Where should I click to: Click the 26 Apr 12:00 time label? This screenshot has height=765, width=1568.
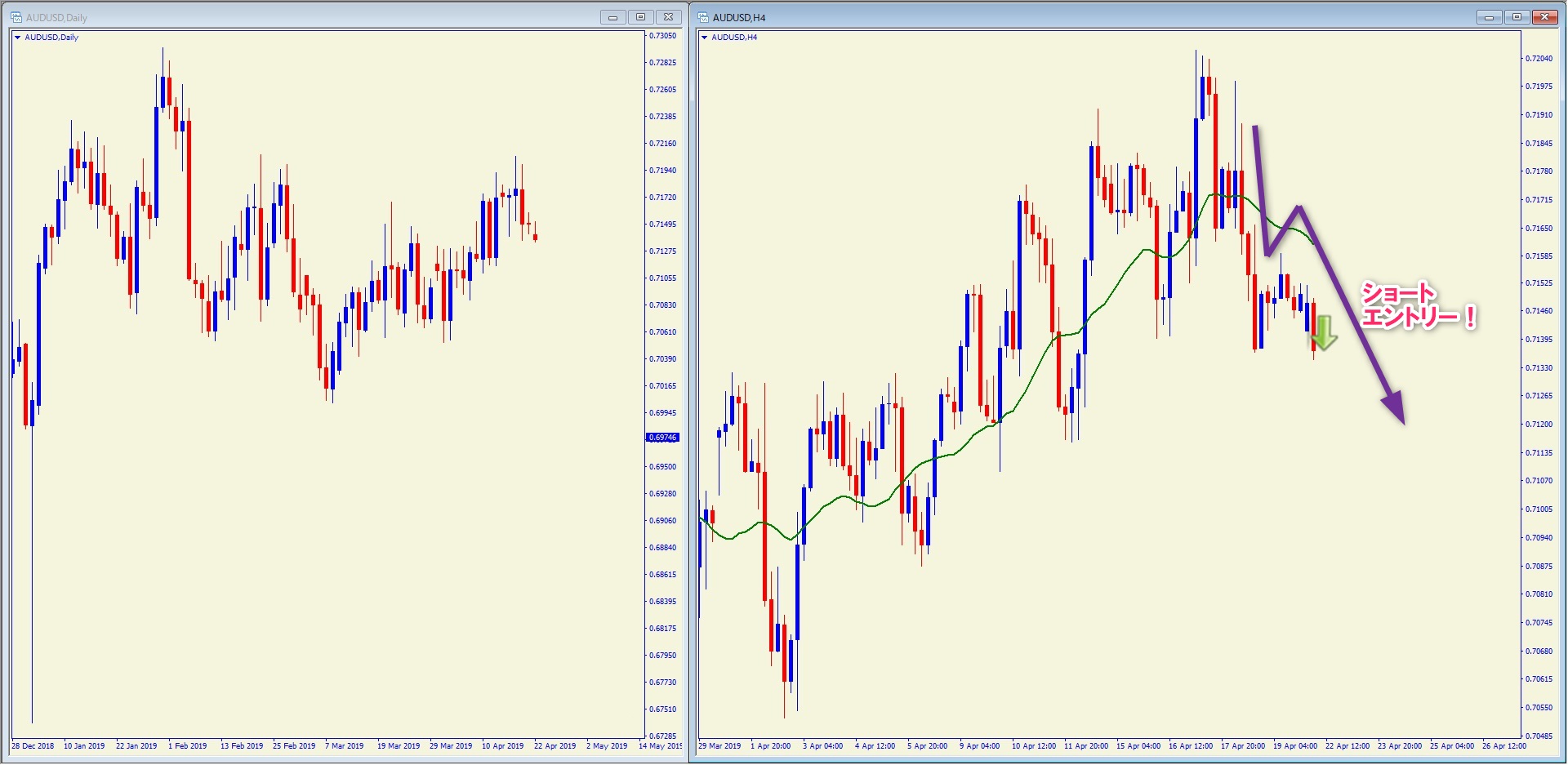pyautogui.click(x=1504, y=746)
